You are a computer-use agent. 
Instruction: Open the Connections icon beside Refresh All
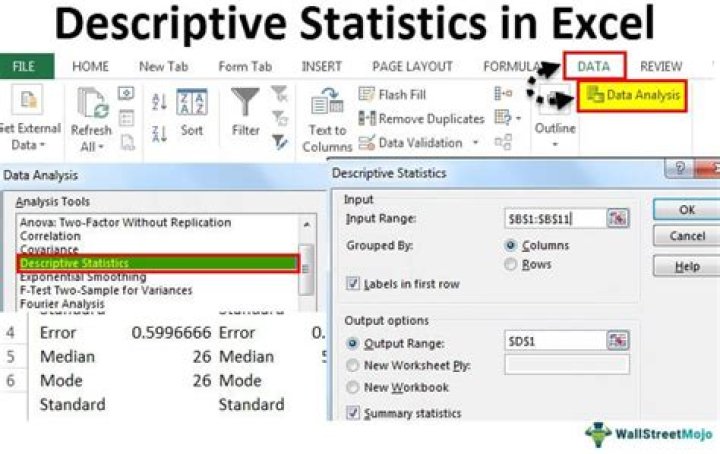(x=126, y=94)
